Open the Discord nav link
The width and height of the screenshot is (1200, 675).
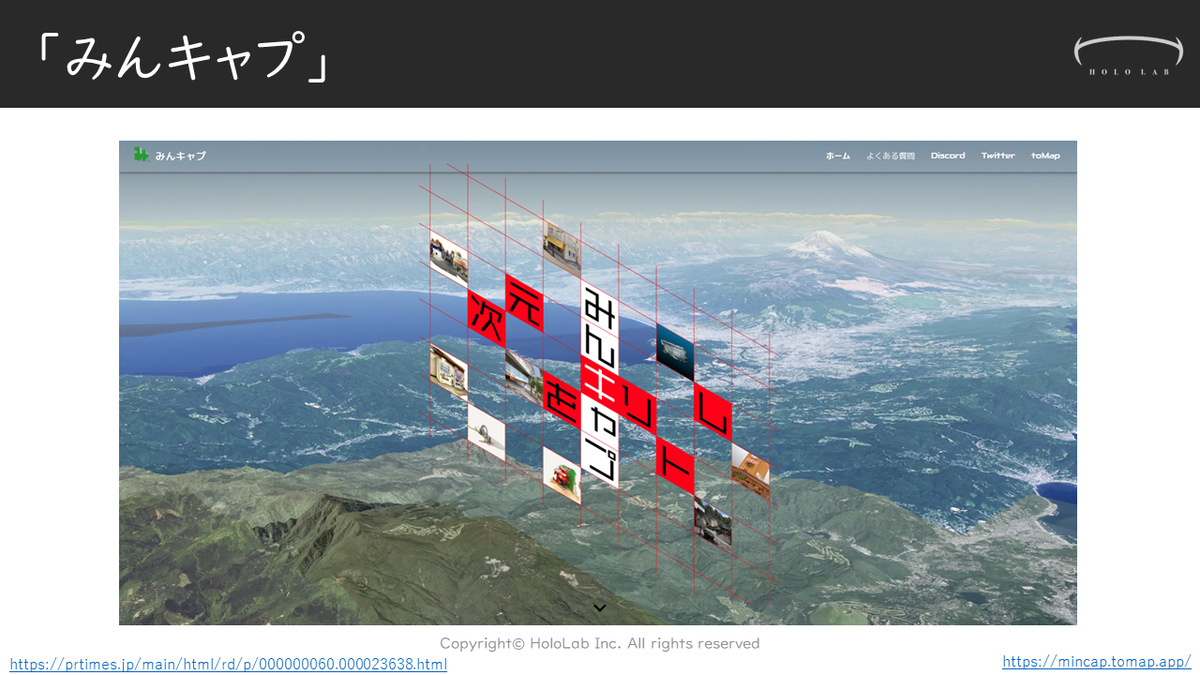click(948, 156)
